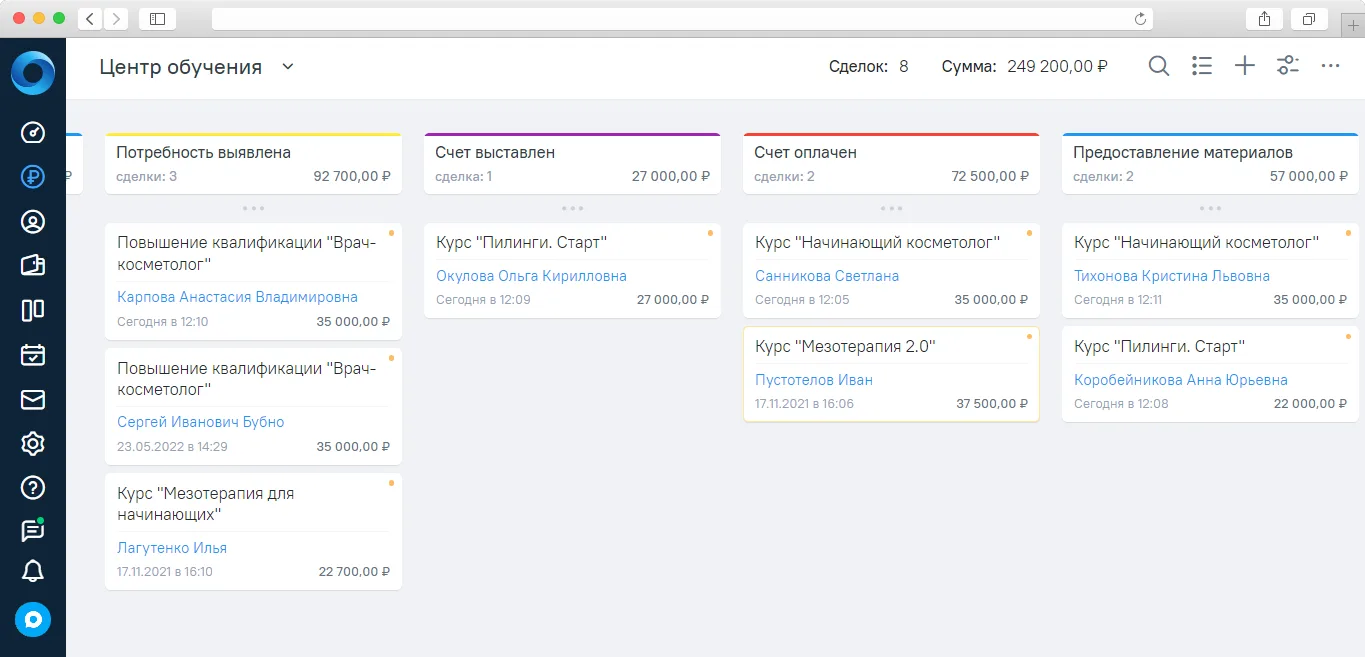
Task: Open the kanban boards icon in sidebar
Action: 33,310
